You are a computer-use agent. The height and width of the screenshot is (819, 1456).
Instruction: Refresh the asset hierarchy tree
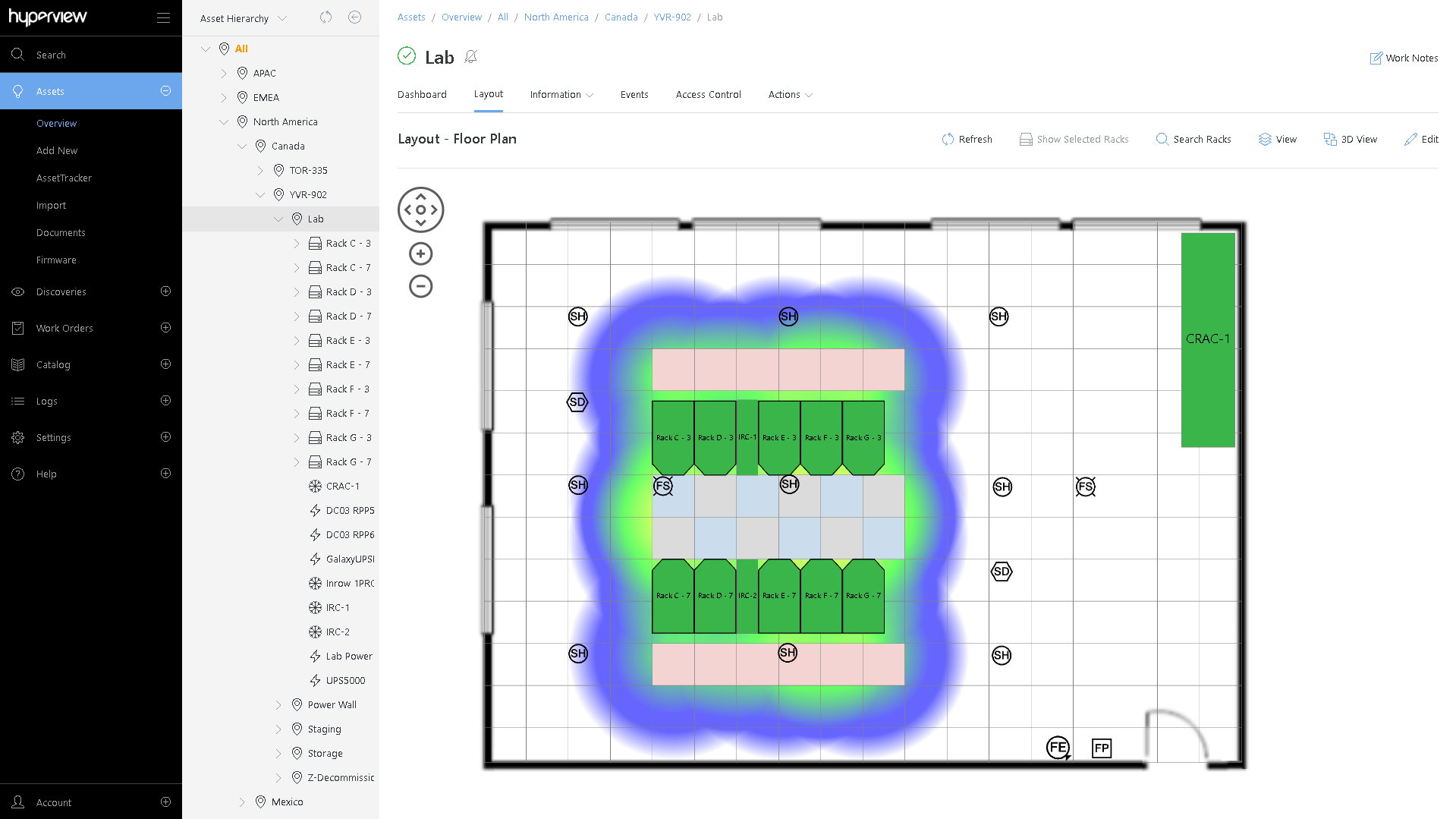tap(325, 17)
